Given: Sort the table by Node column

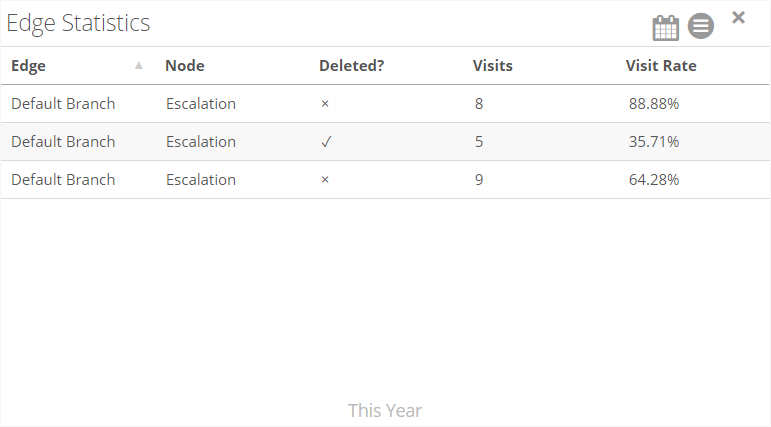Looking at the screenshot, I should pyautogui.click(x=185, y=66).
